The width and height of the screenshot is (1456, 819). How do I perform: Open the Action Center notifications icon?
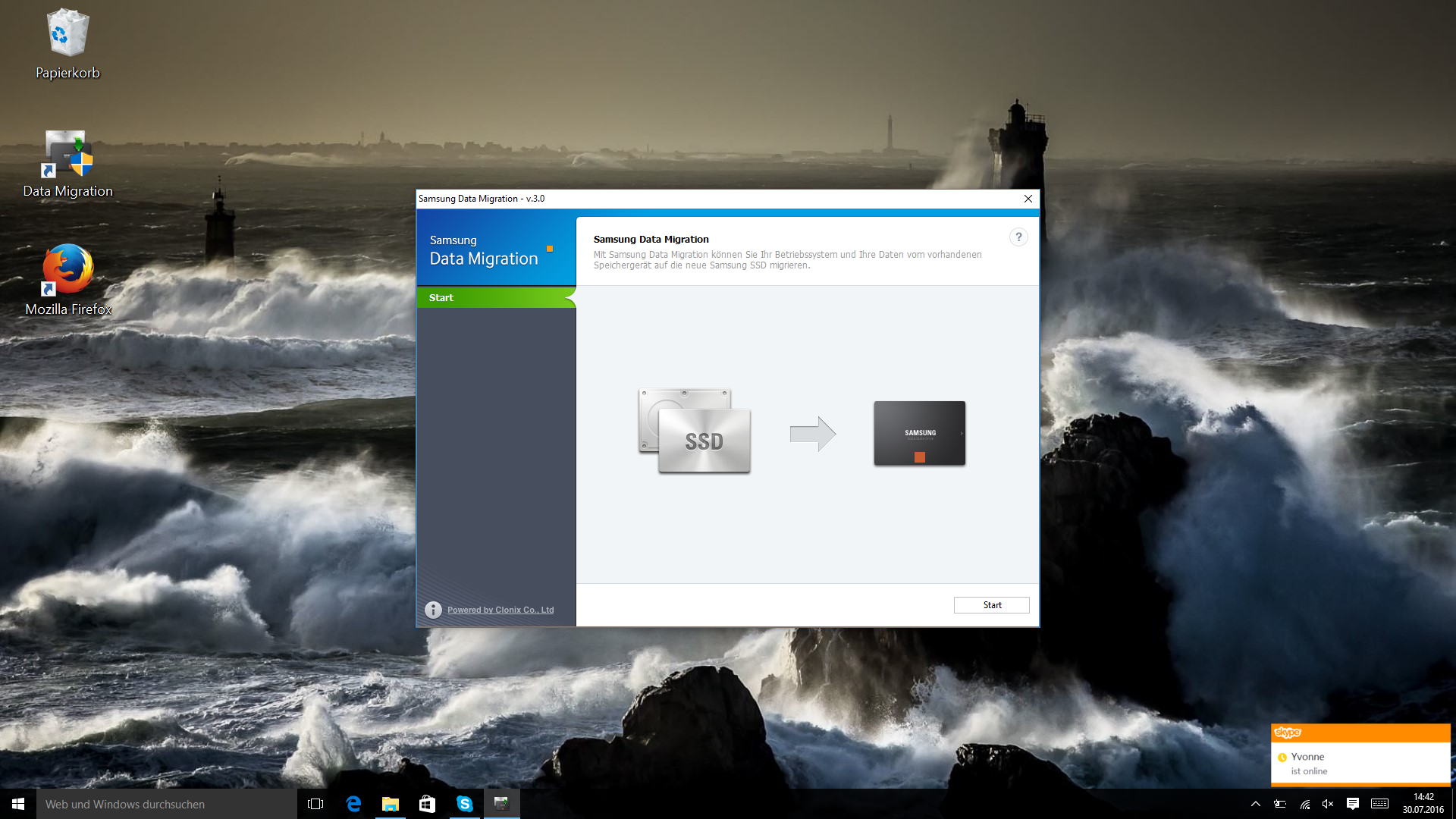pyautogui.click(x=1352, y=804)
